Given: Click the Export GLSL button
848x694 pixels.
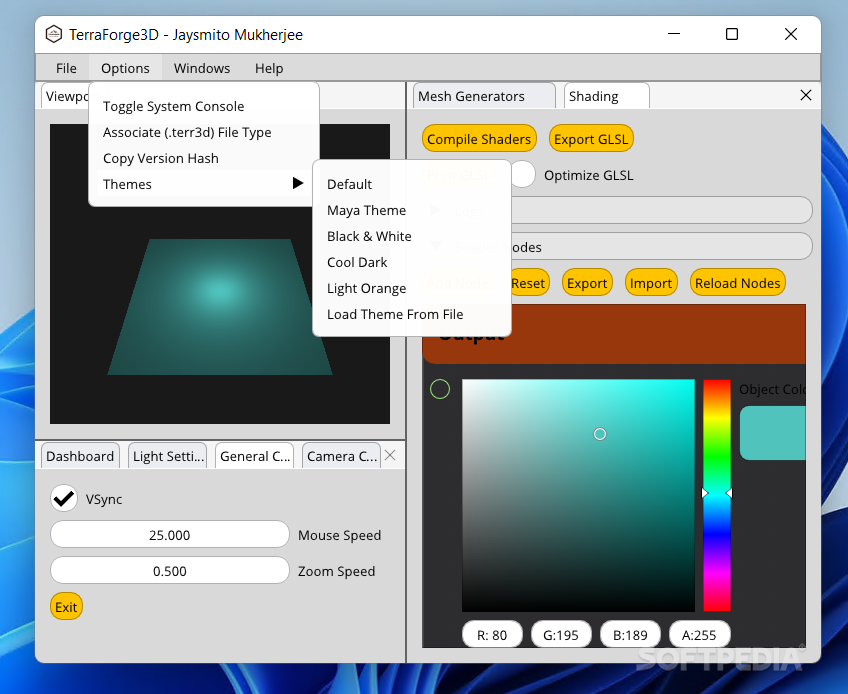Looking at the screenshot, I should tap(591, 139).
